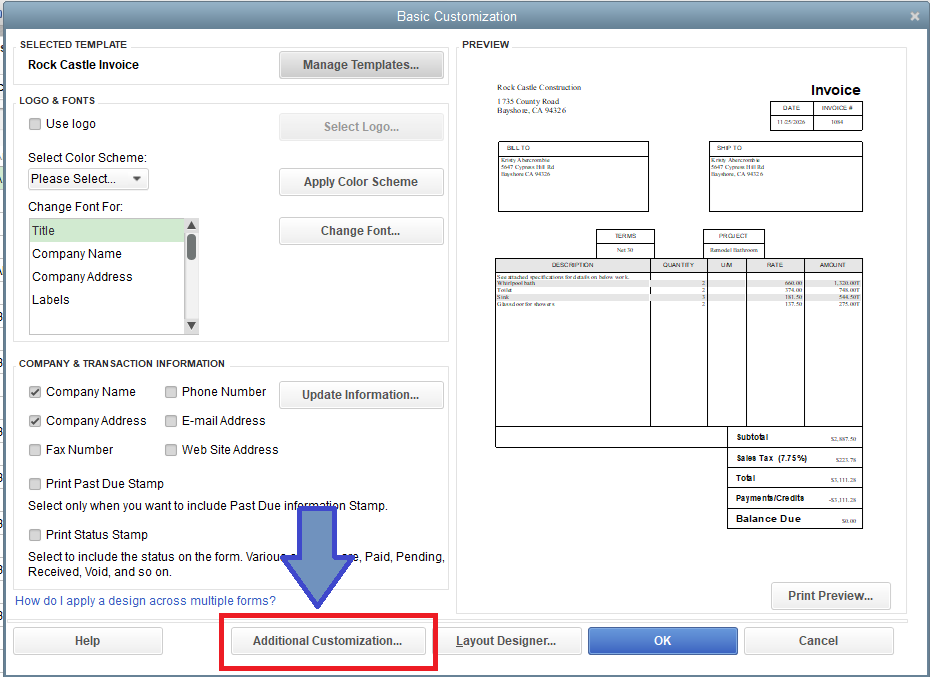Click the Change Font button
The width and height of the screenshot is (930, 677).
[361, 231]
